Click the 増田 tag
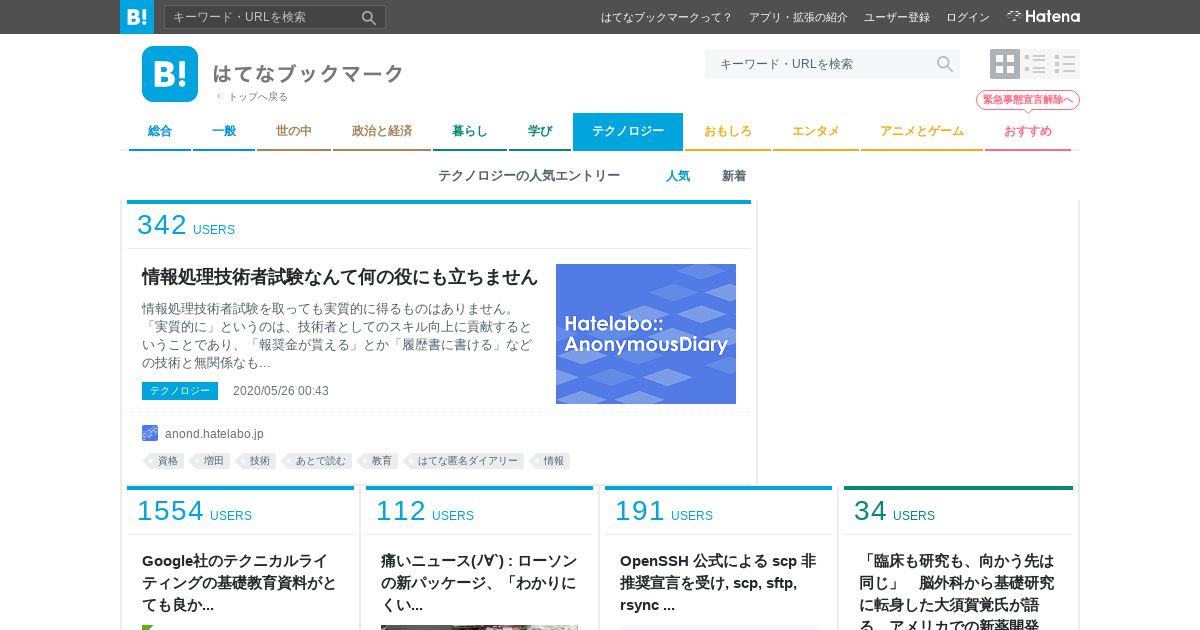This screenshot has width=1200, height=630. tap(211, 461)
